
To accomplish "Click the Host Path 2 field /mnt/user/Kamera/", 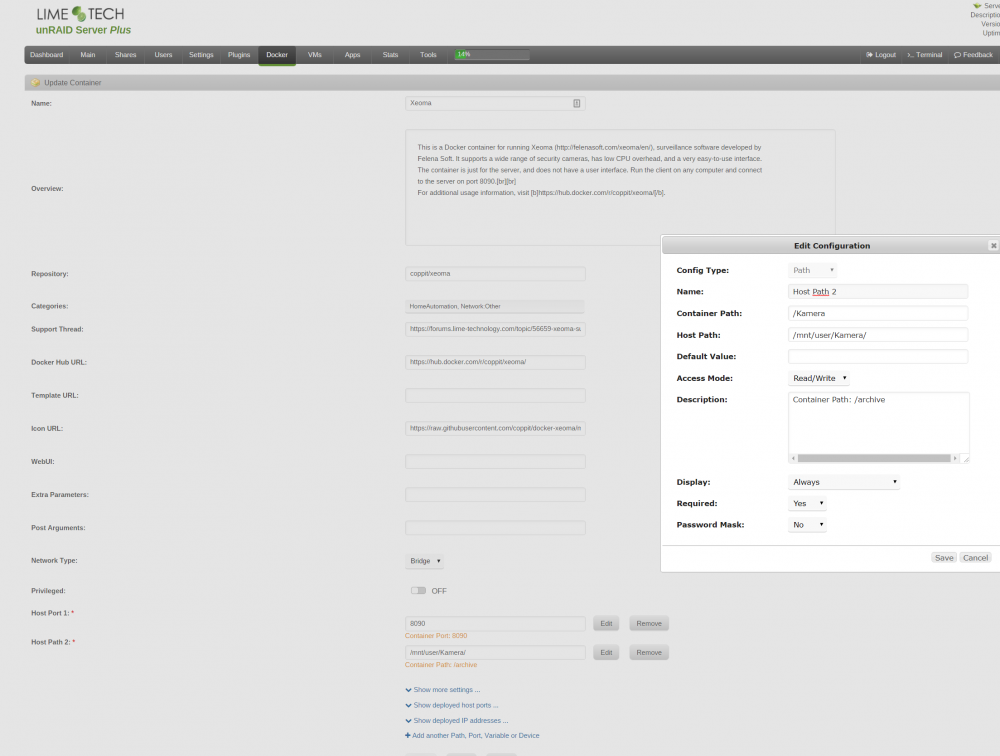I will [495, 653].
